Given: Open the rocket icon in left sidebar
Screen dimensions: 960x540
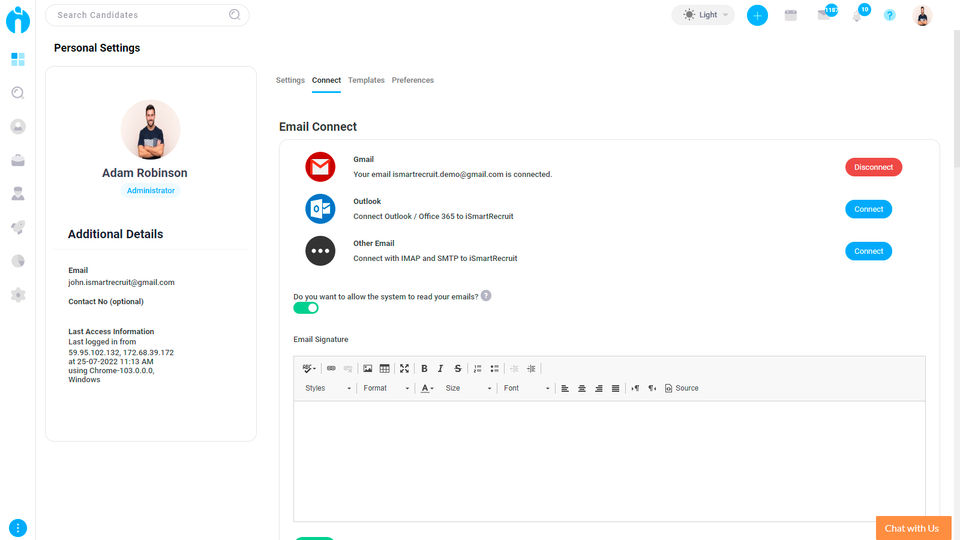Looking at the screenshot, I should [18, 227].
